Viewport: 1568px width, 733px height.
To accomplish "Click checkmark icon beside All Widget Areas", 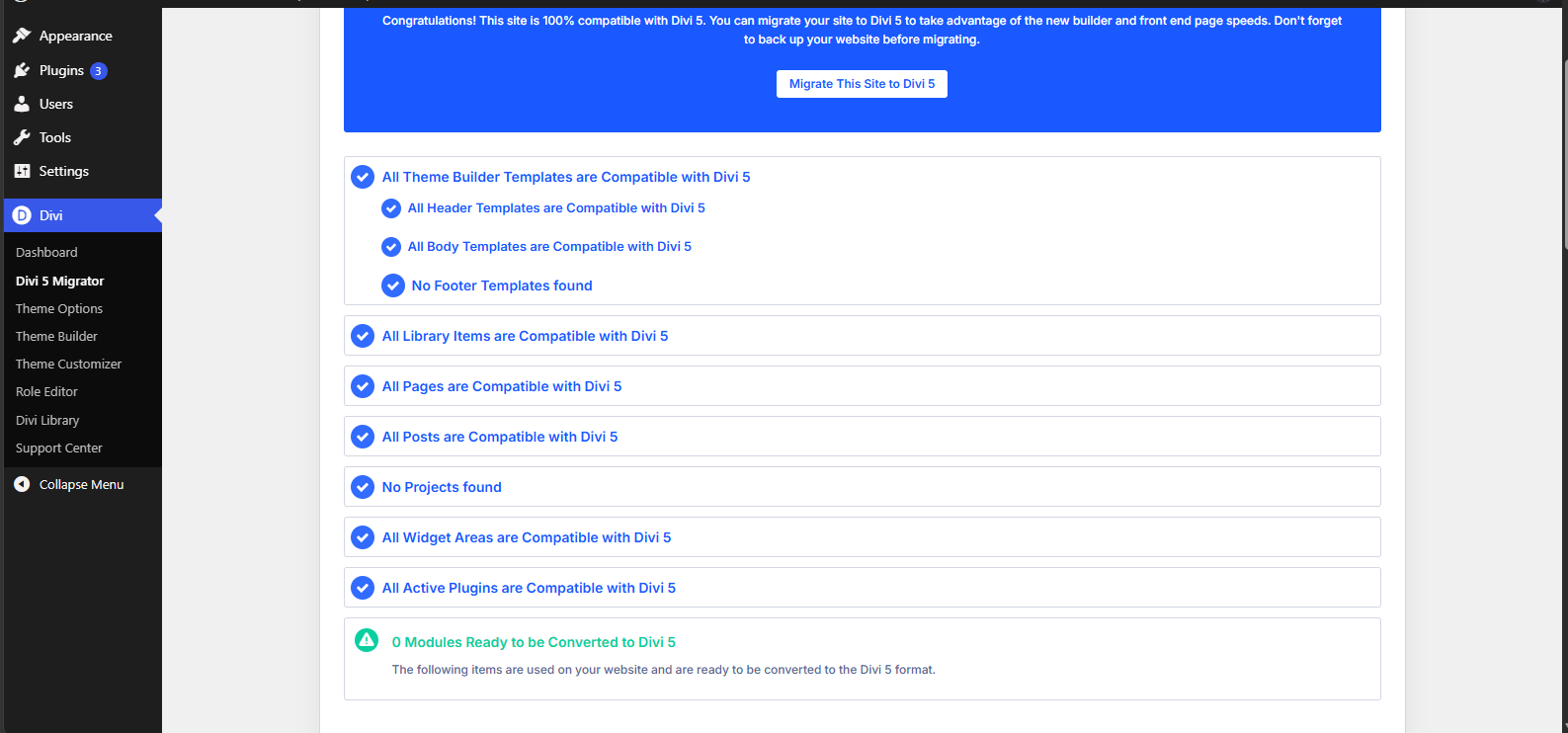I will click(x=363, y=537).
